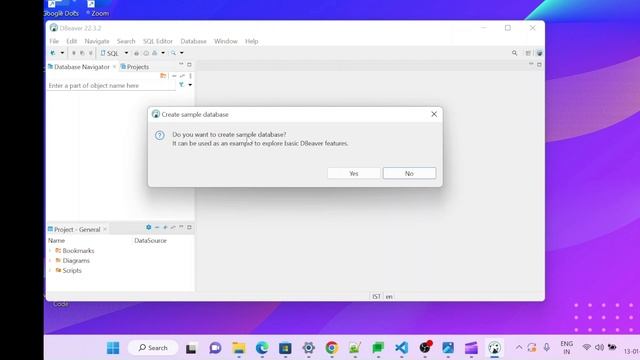Collapse all in Project panel toolbar

(x=157, y=227)
